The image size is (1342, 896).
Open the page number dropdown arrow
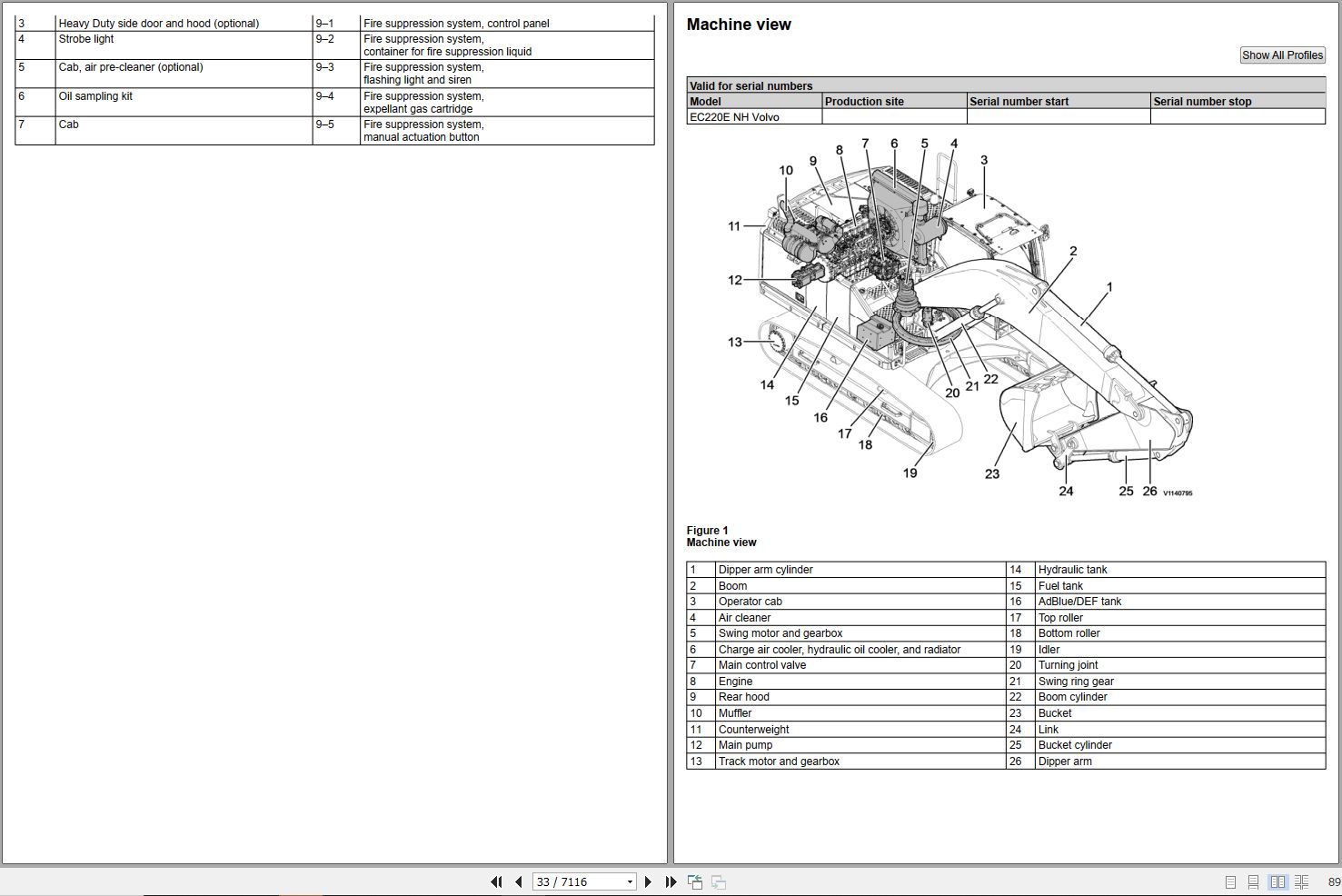tap(630, 881)
